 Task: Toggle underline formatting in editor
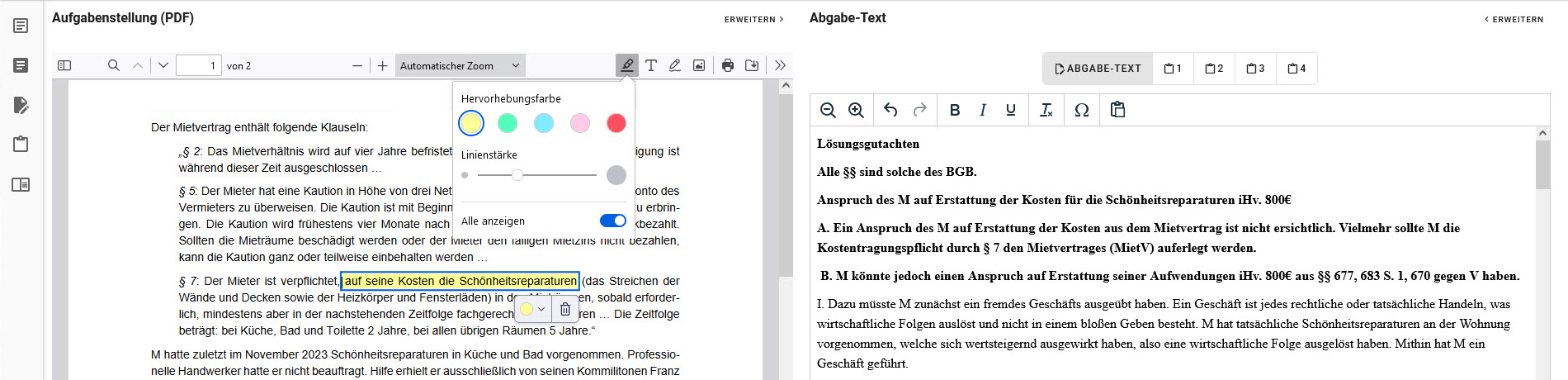(x=1011, y=110)
